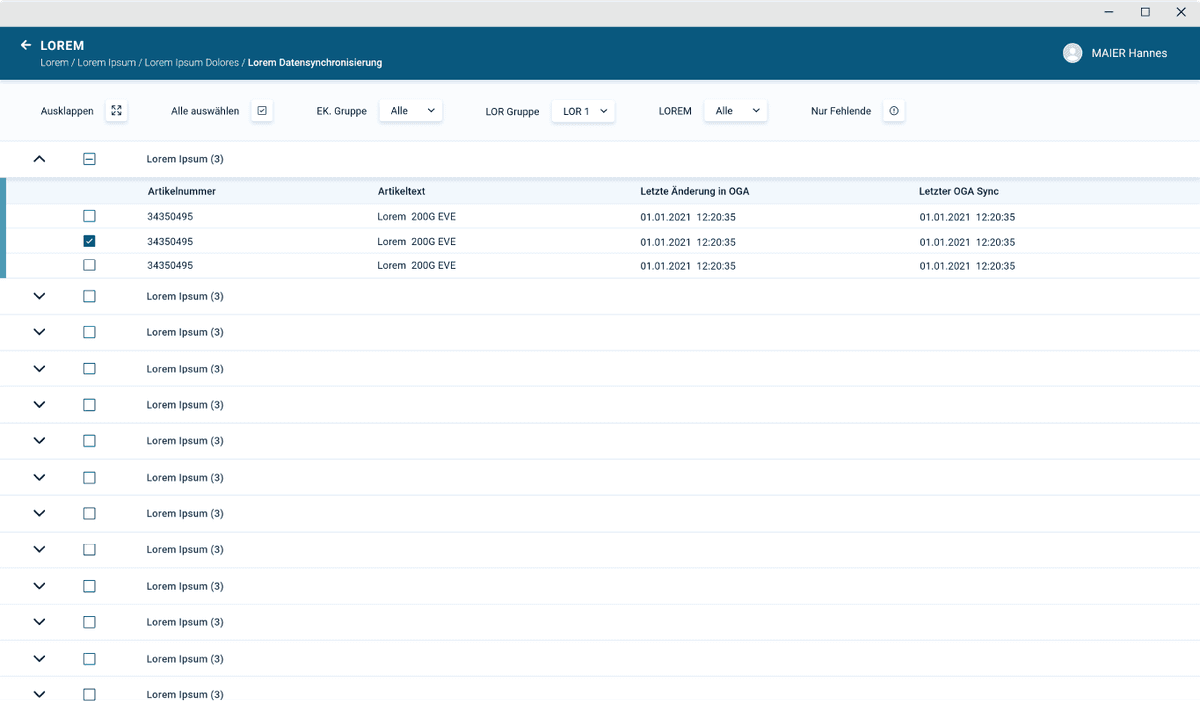Screen dimensions: 1200x702
Task: Toggle the Nur Fehlende filter icon
Action: (x=894, y=111)
